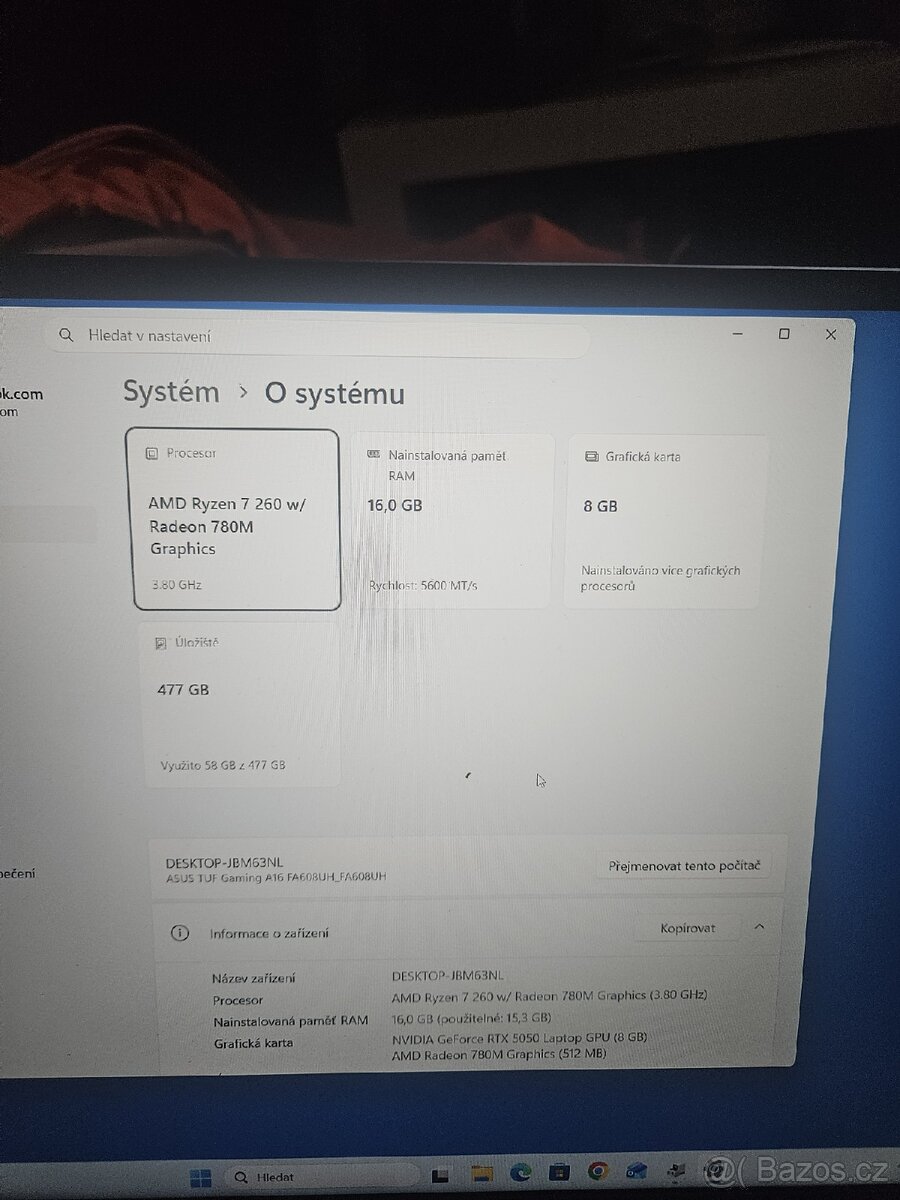The height and width of the screenshot is (1200, 900).
Task: Click the Procesor chip icon
Action: coord(152,454)
